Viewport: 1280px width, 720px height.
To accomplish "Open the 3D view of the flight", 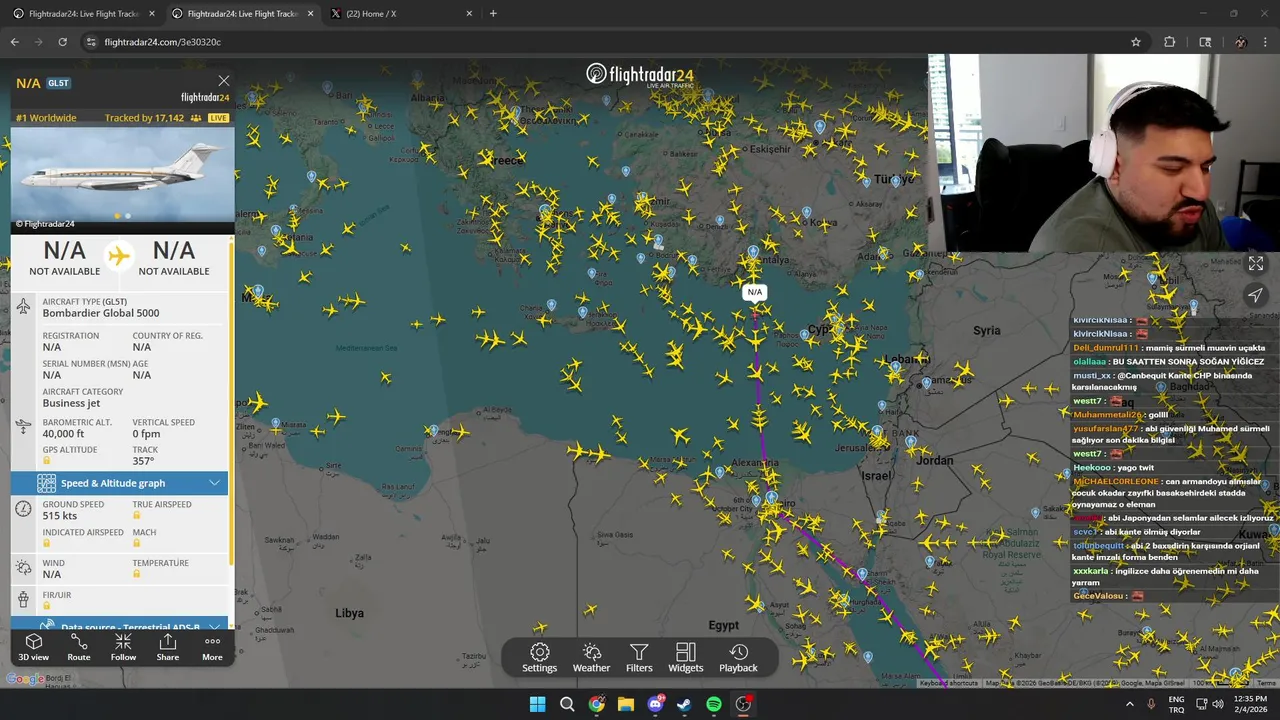I will click(33, 647).
